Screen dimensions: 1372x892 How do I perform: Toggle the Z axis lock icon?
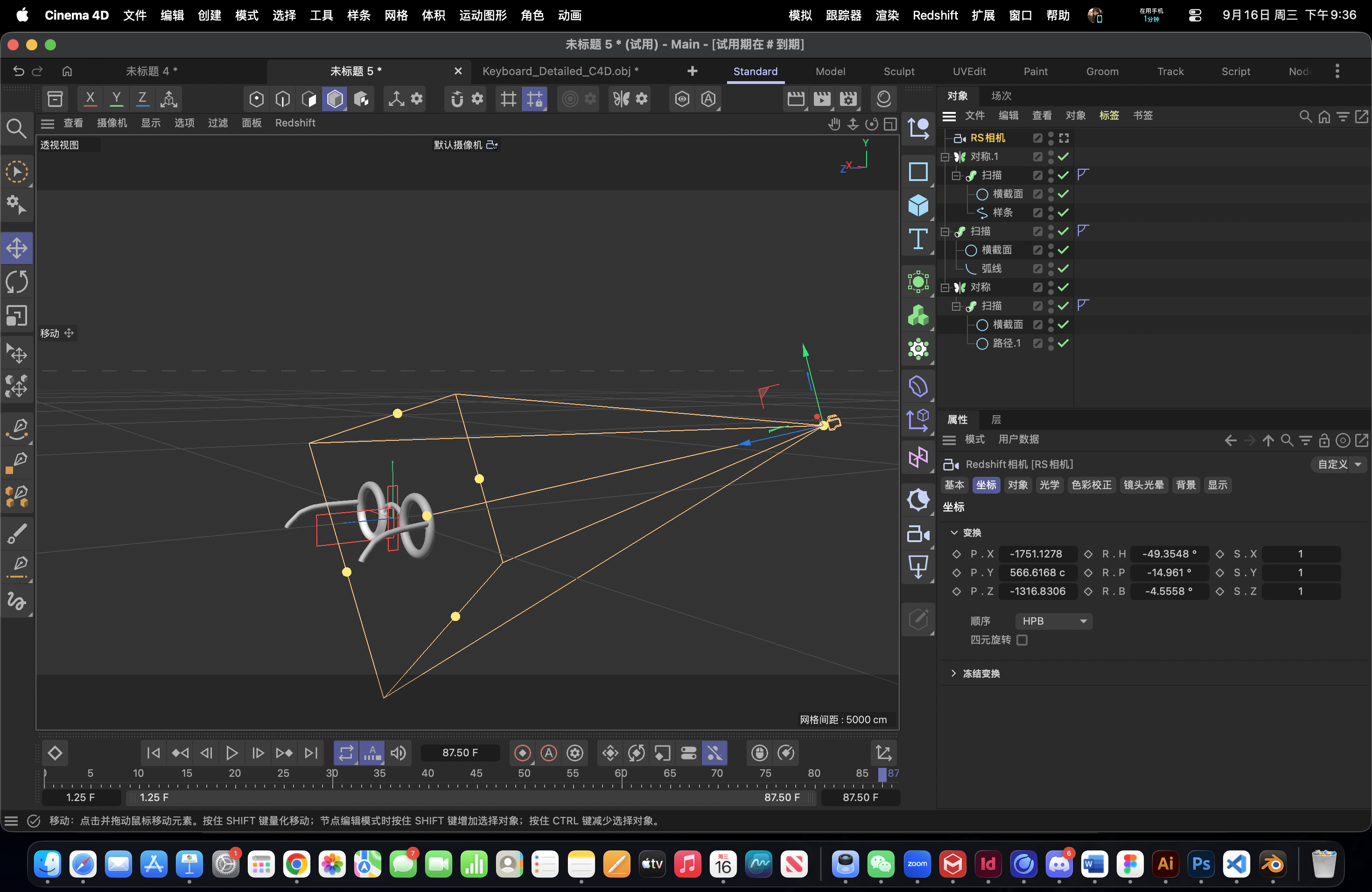tap(142, 98)
